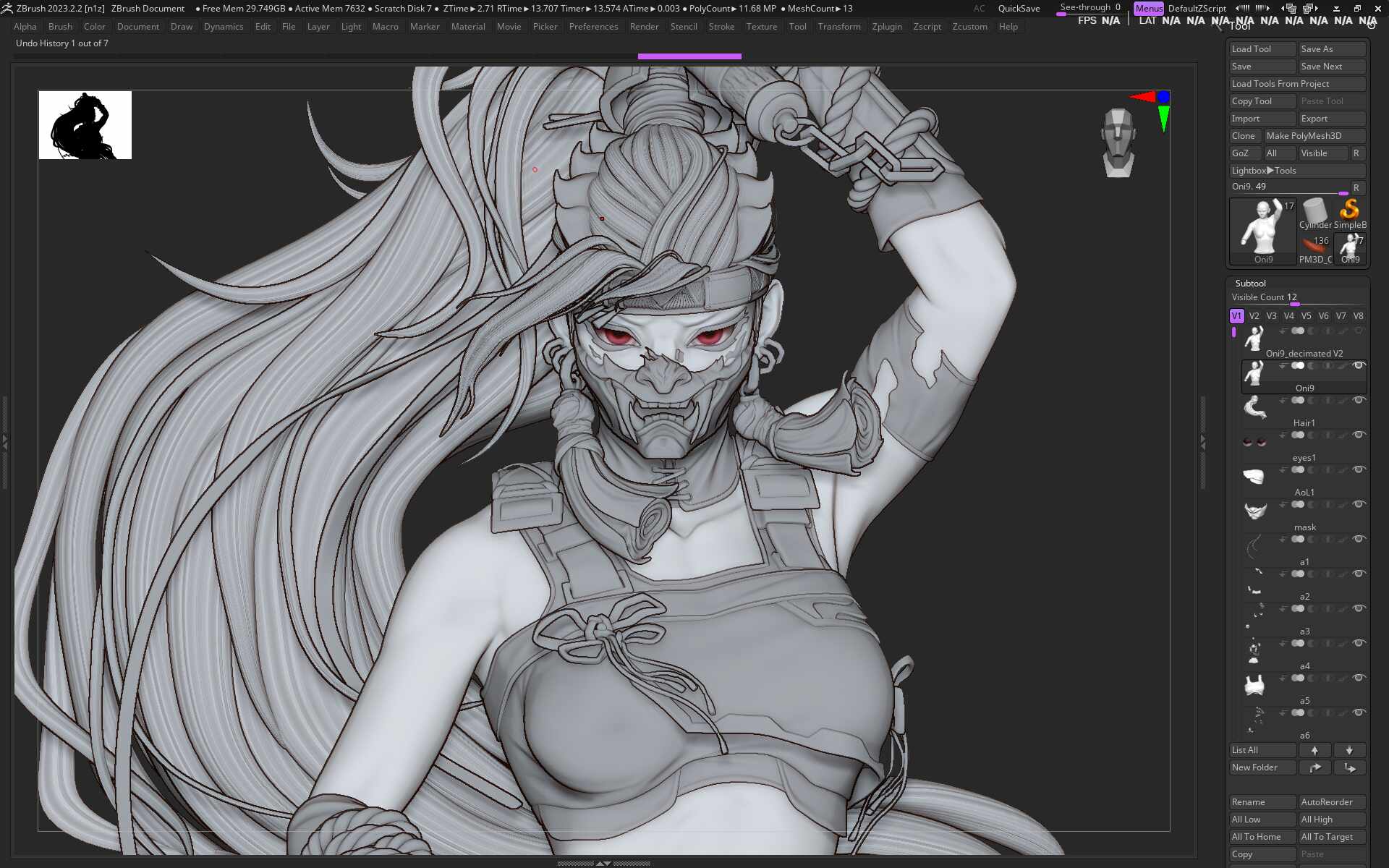Open the Zplugin menu
This screenshot has height=868, width=1389.
tap(887, 27)
